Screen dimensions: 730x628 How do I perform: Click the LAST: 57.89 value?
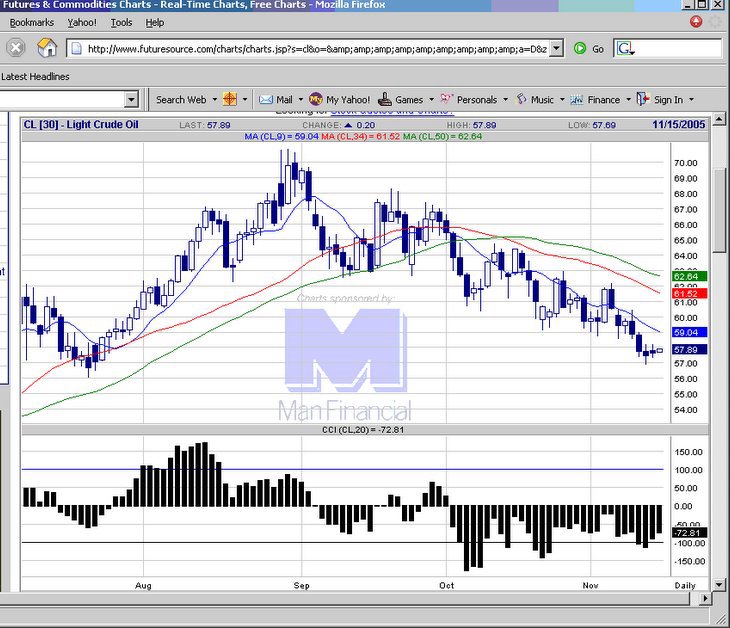[205, 125]
